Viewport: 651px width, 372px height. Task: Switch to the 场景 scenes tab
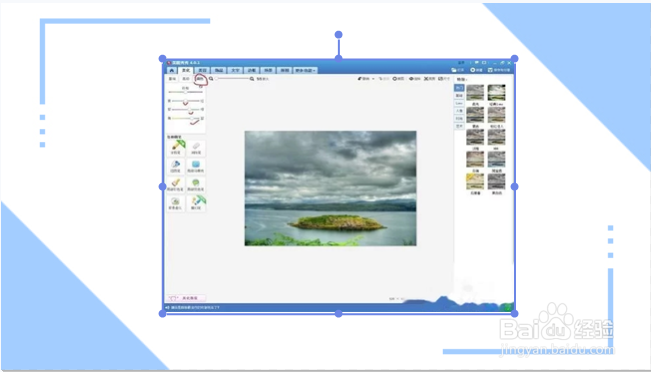pos(268,71)
